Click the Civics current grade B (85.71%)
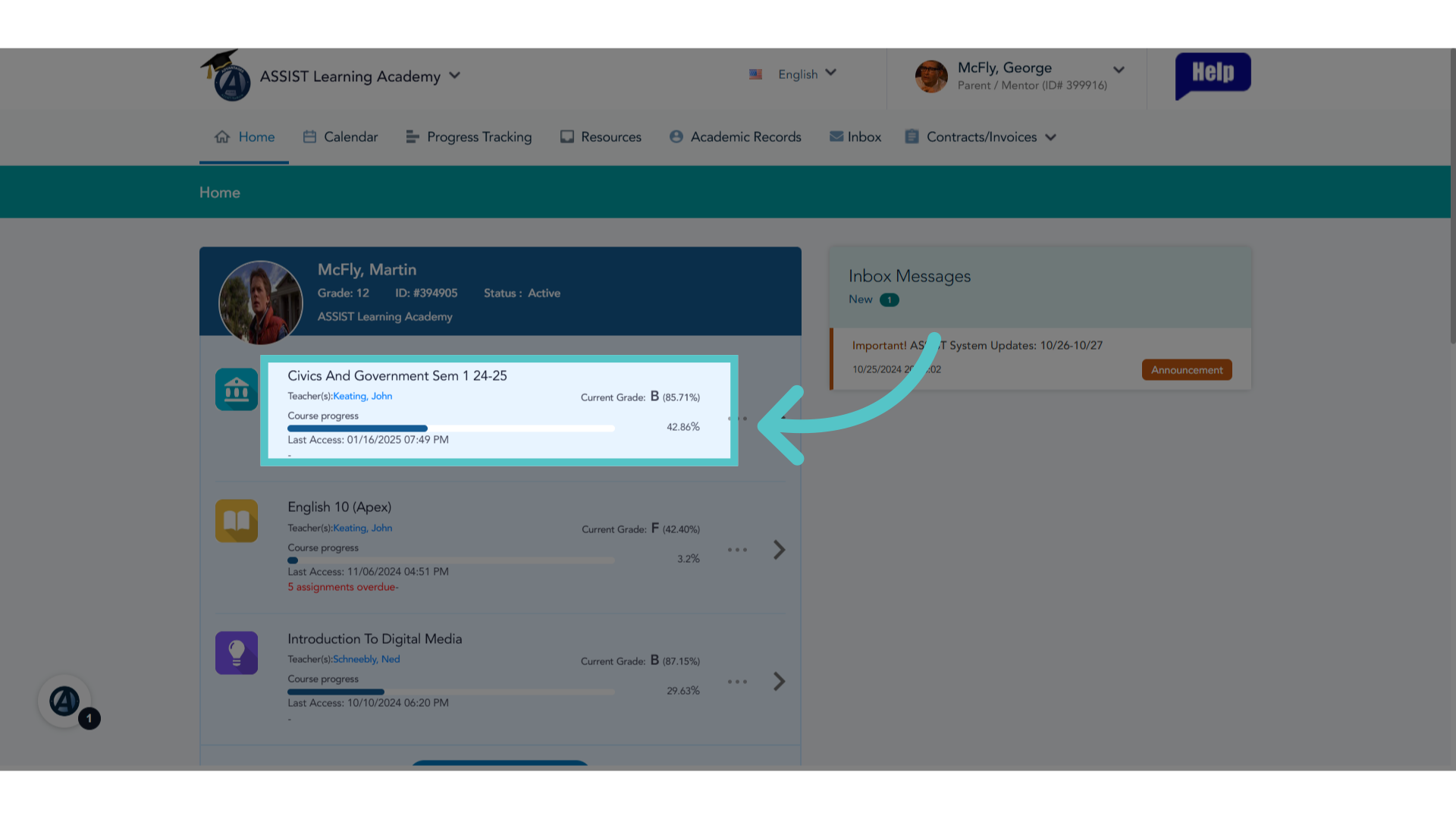The height and width of the screenshot is (819, 1456). click(640, 397)
